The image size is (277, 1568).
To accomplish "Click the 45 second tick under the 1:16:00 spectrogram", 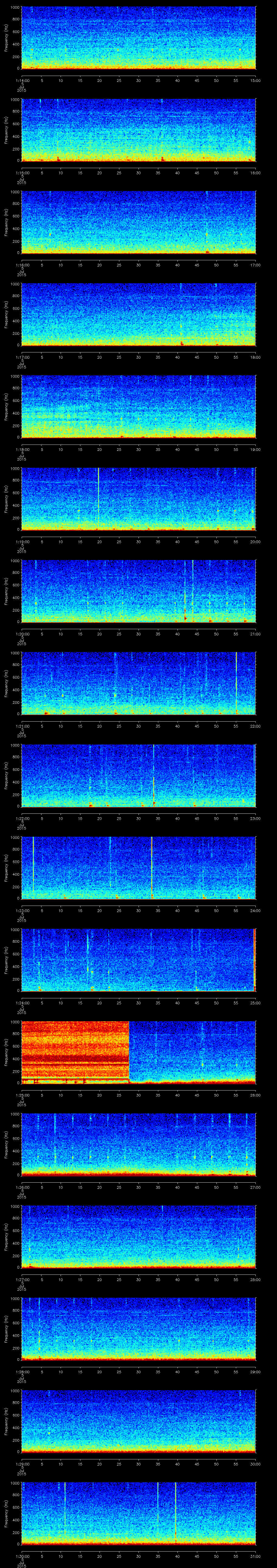I will 197,265.
